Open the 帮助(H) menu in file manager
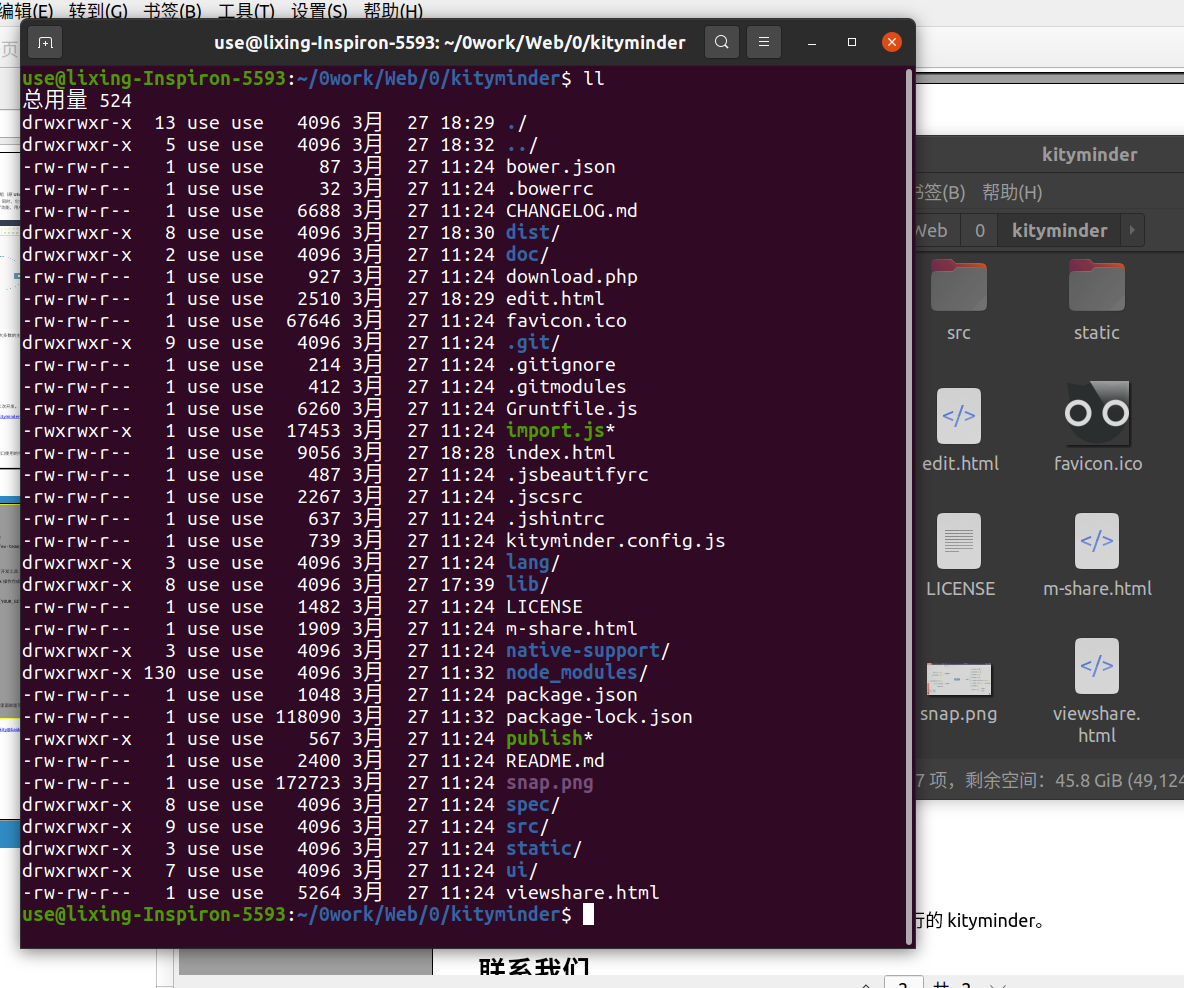1184x988 pixels. click(x=1012, y=192)
